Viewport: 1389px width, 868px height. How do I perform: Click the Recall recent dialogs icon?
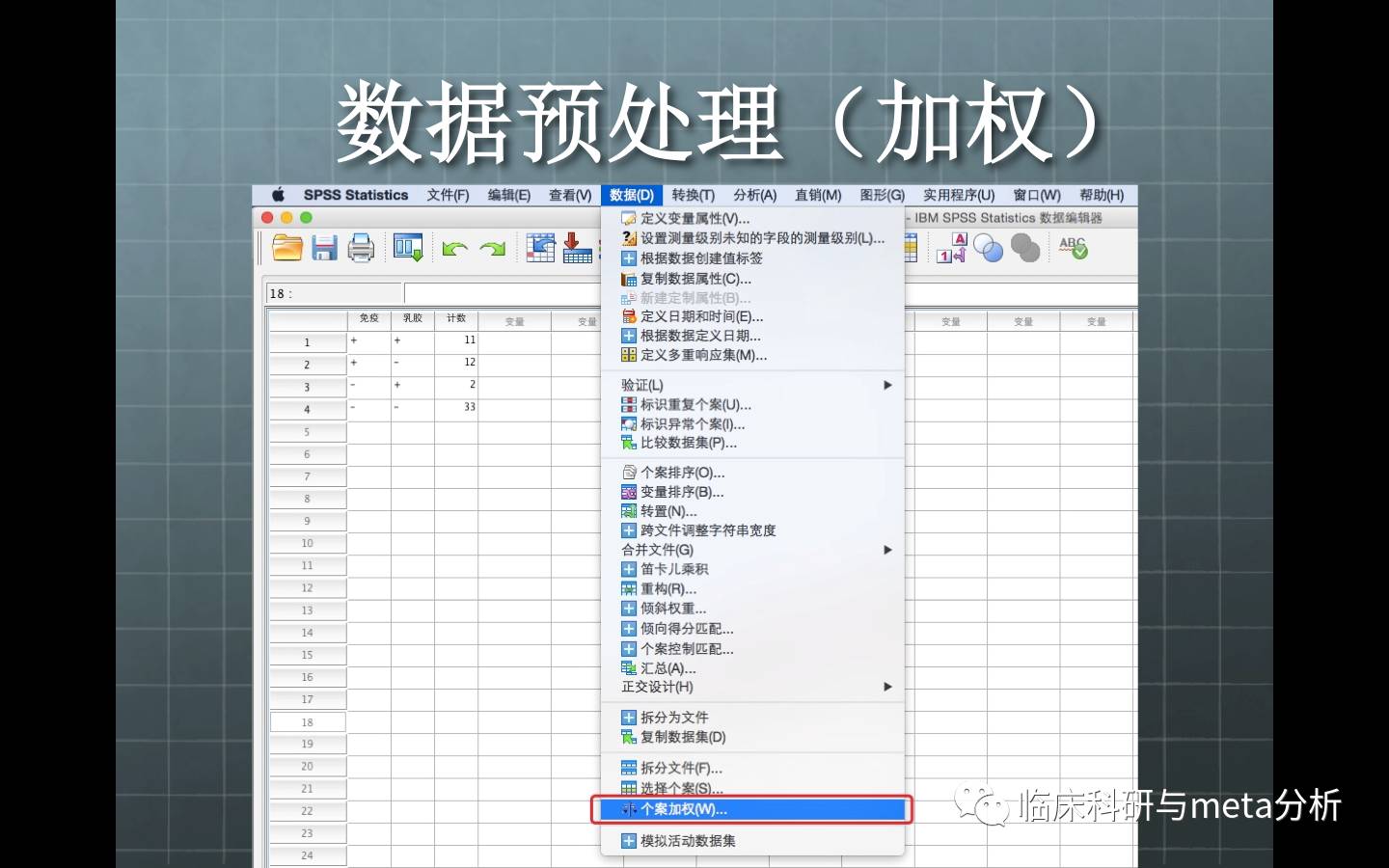pyautogui.click(x=408, y=248)
